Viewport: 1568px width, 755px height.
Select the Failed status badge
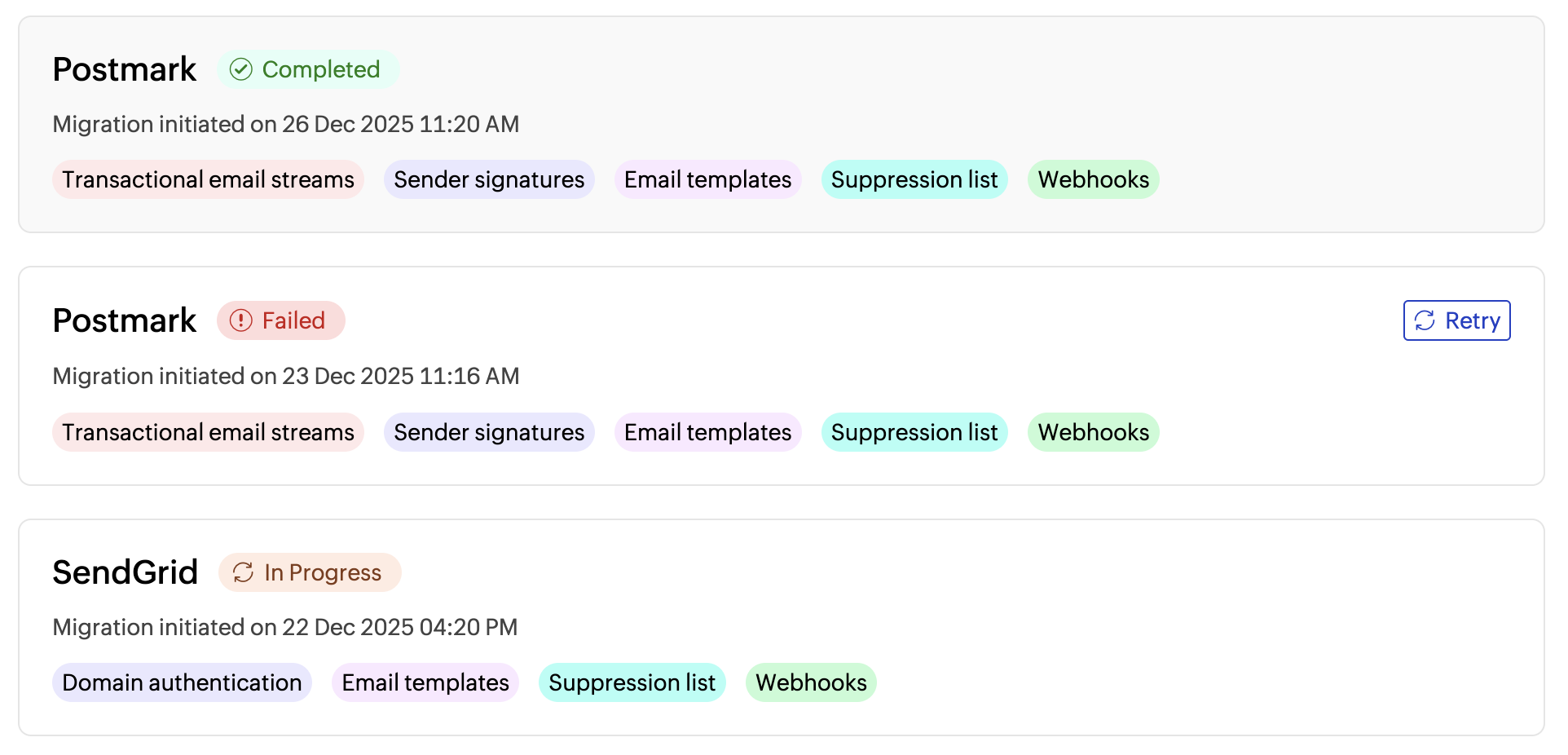point(281,320)
